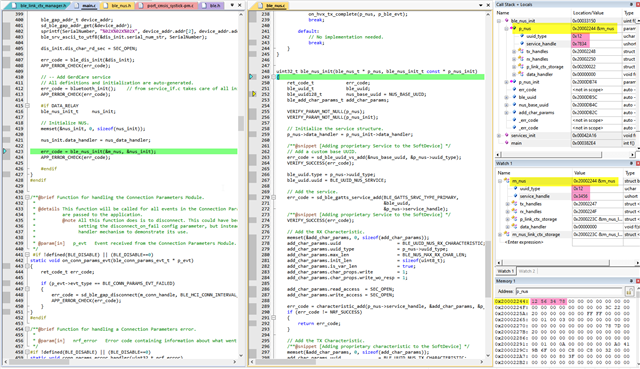
Task: Select 0x7834 service_handle value in Locals
Action: coord(580,44)
